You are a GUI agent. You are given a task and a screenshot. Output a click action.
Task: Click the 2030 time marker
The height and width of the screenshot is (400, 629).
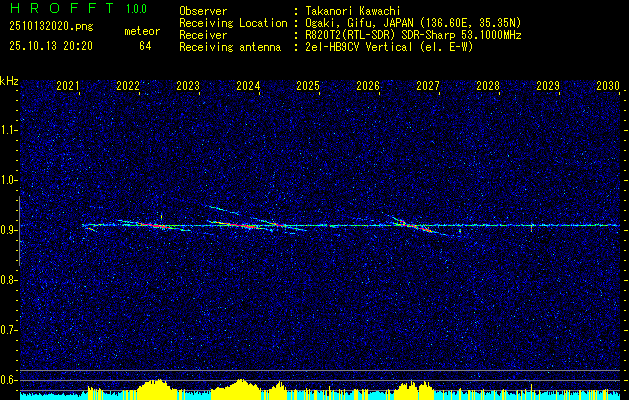point(608,86)
